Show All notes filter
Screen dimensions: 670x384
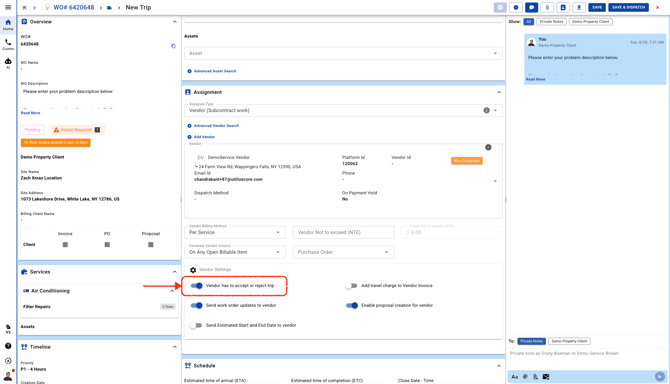coord(529,22)
